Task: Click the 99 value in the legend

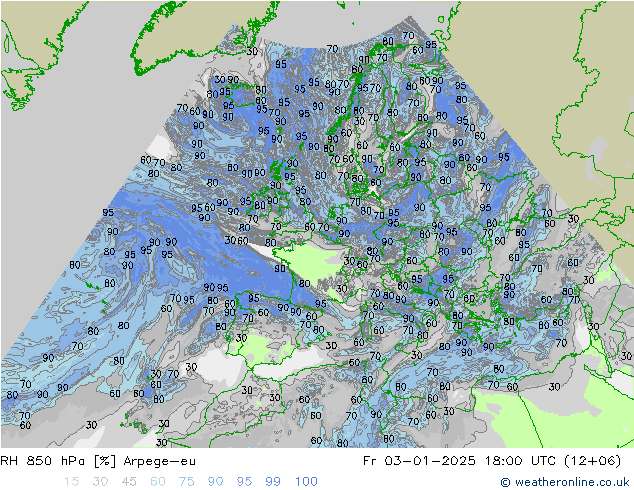Action: 273,482
